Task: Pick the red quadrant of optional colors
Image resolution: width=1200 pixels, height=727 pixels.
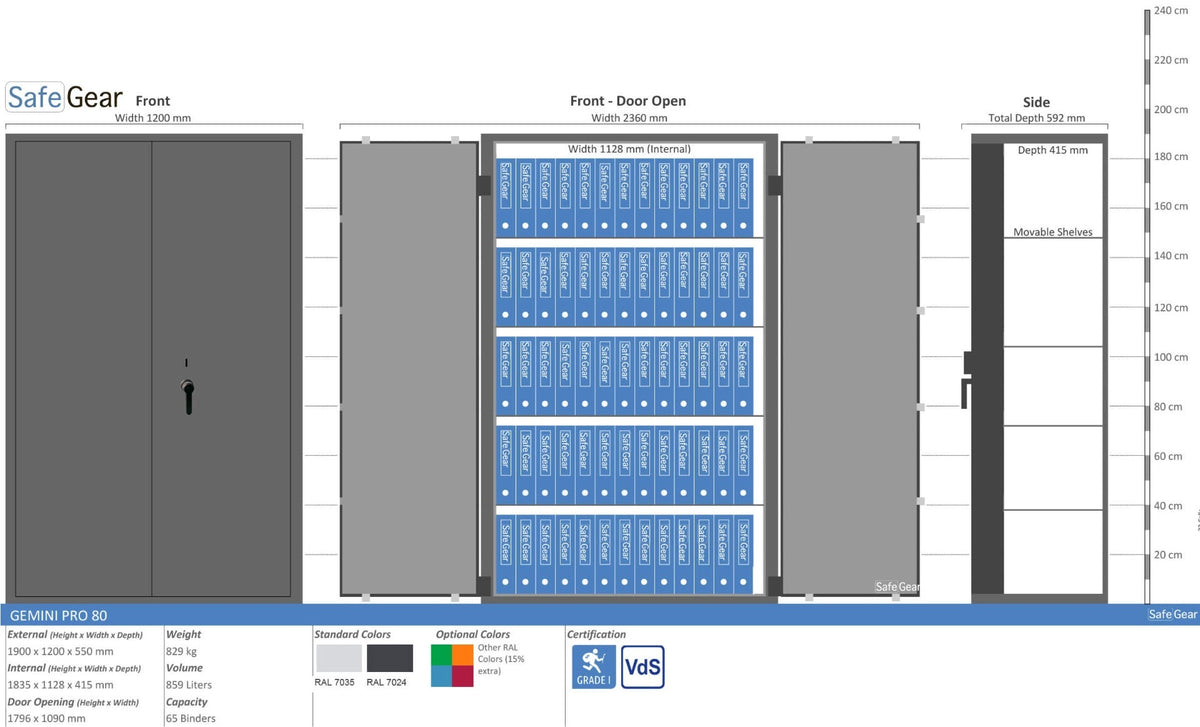Action: pyautogui.click(x=462, y=676)
